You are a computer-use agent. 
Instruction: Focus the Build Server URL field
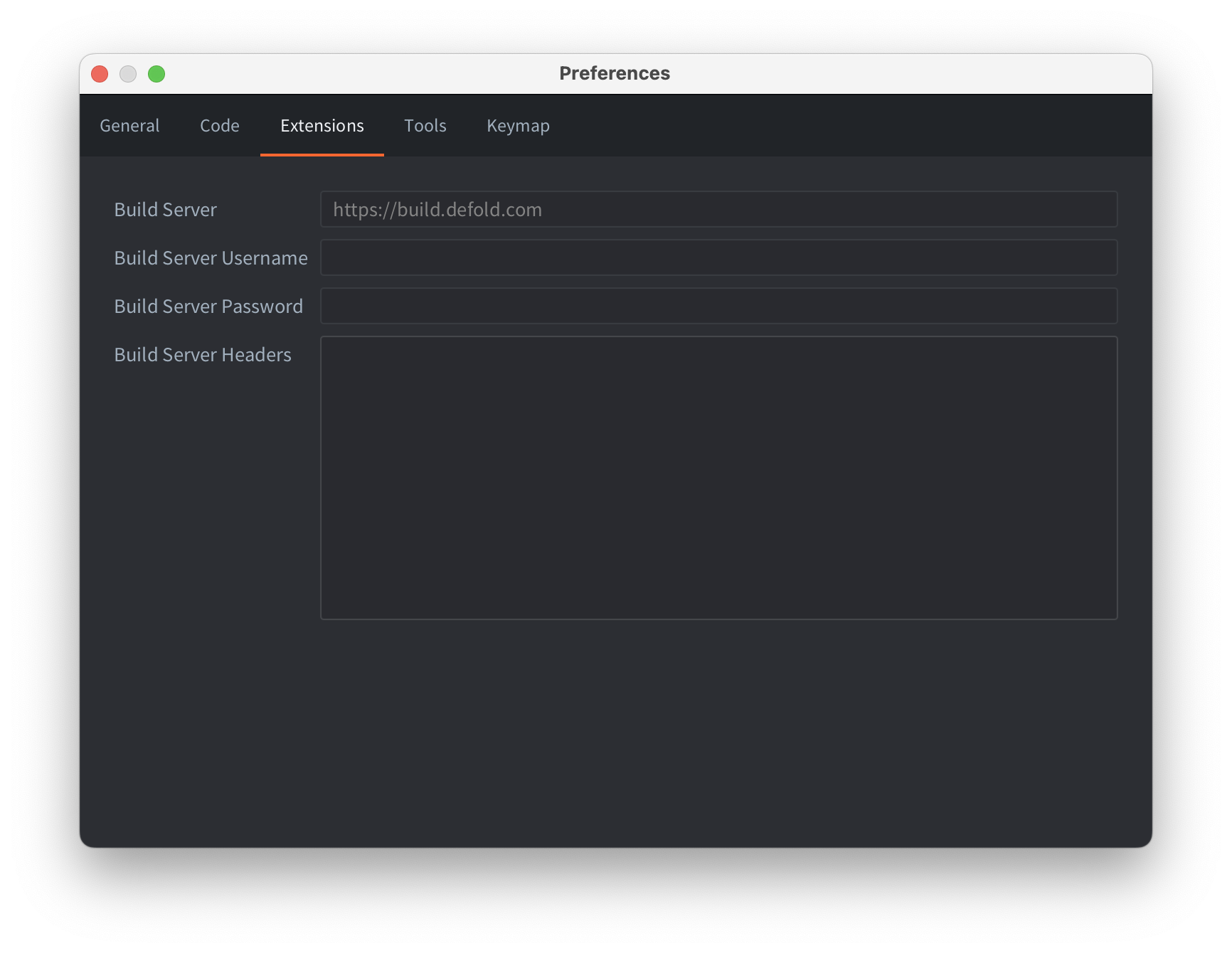click(x=718, y=209)
